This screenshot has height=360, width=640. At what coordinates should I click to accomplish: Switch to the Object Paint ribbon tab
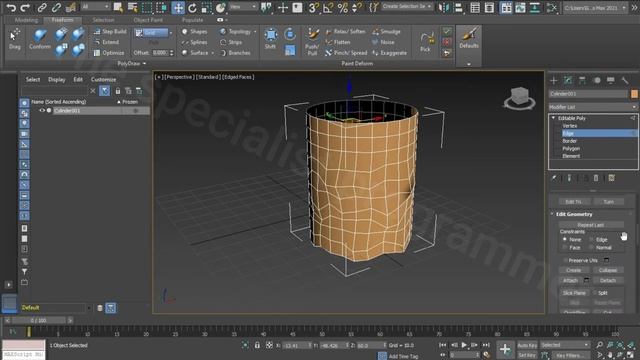point(148,20)
